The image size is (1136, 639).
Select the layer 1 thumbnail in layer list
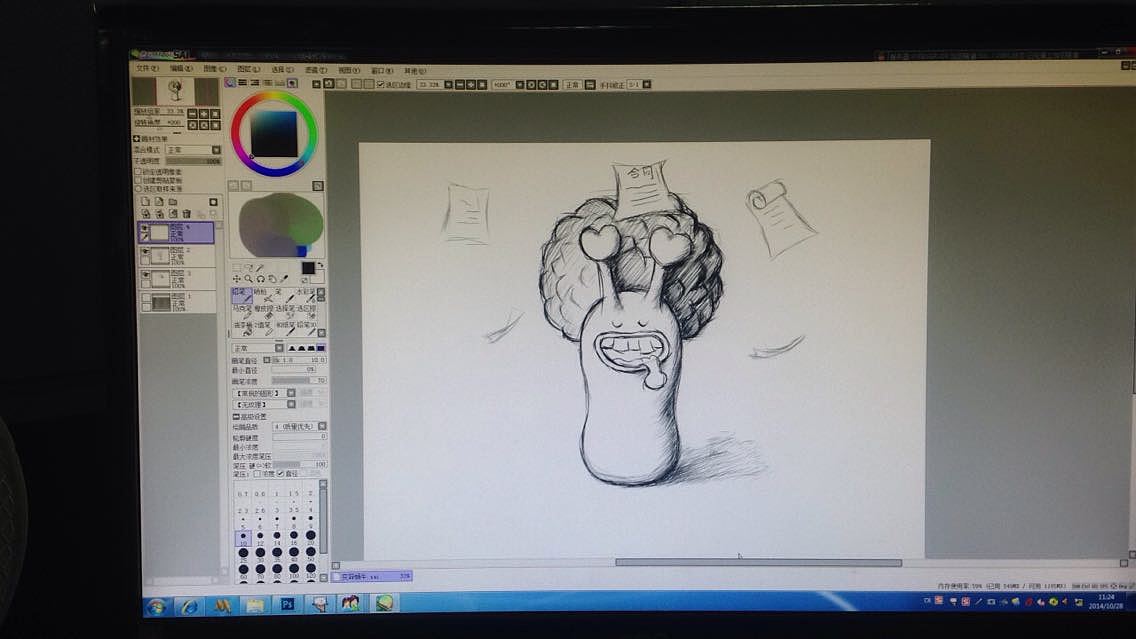coord(161,304)
